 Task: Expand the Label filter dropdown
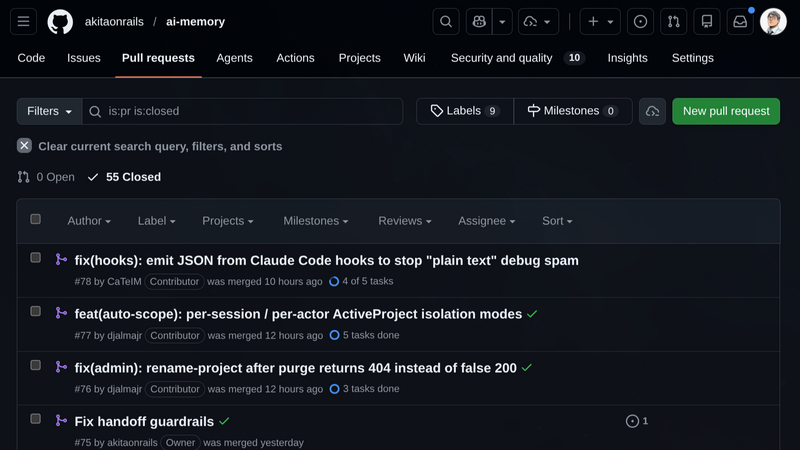pos(157,221)
